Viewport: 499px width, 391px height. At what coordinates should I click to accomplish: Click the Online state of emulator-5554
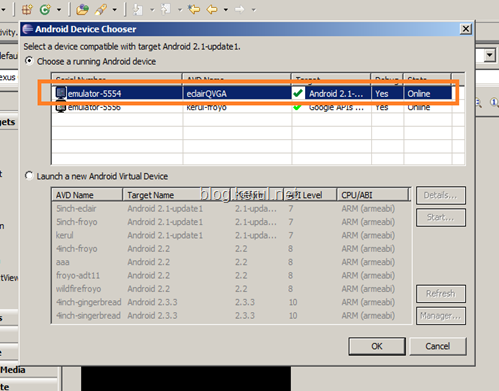[x=419, y=94]
